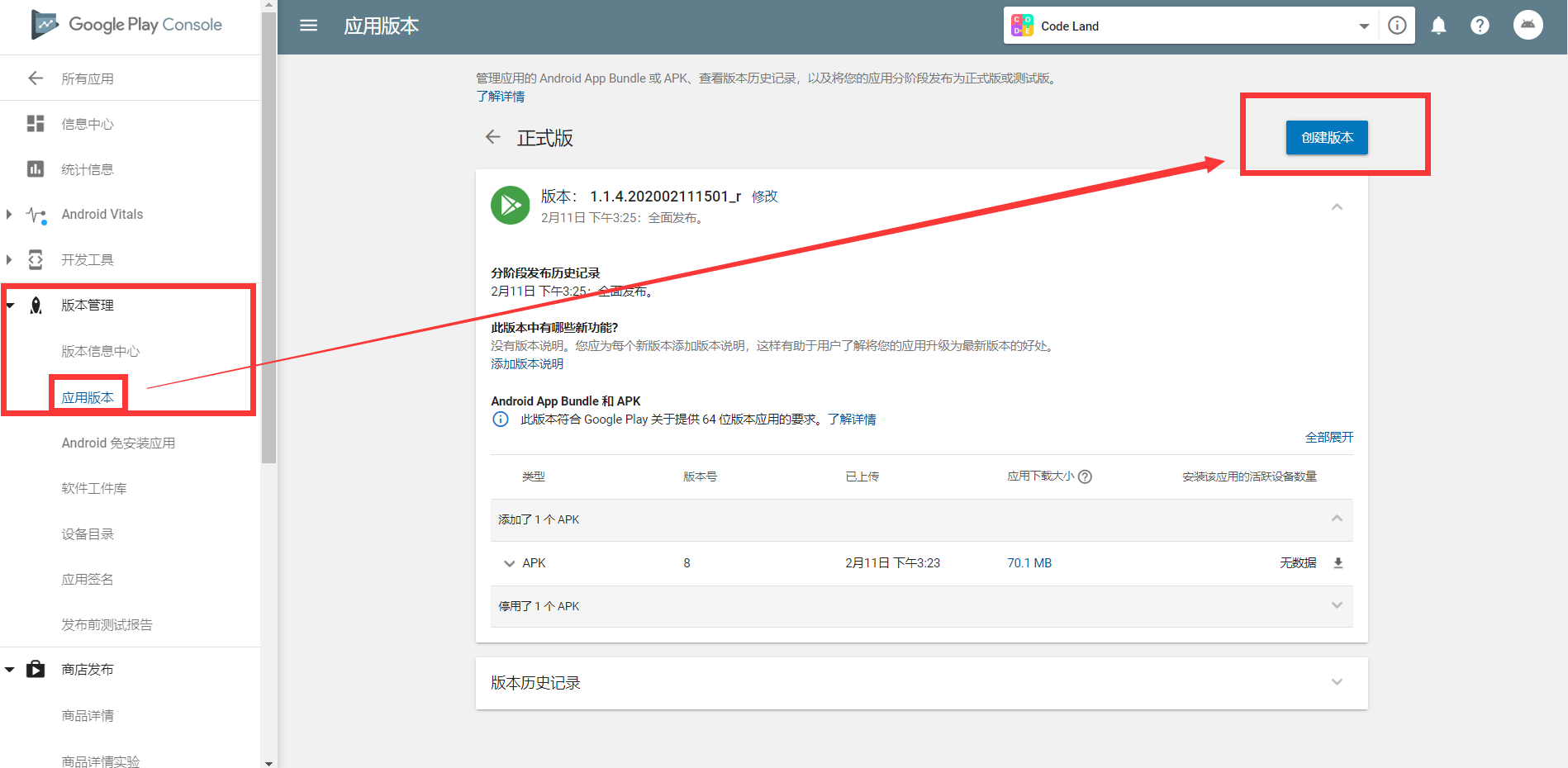The height and width of the screenshot is (768, 1568).
Task: Click the sidebar scrollbar down arrow
Action: point(268,763)
